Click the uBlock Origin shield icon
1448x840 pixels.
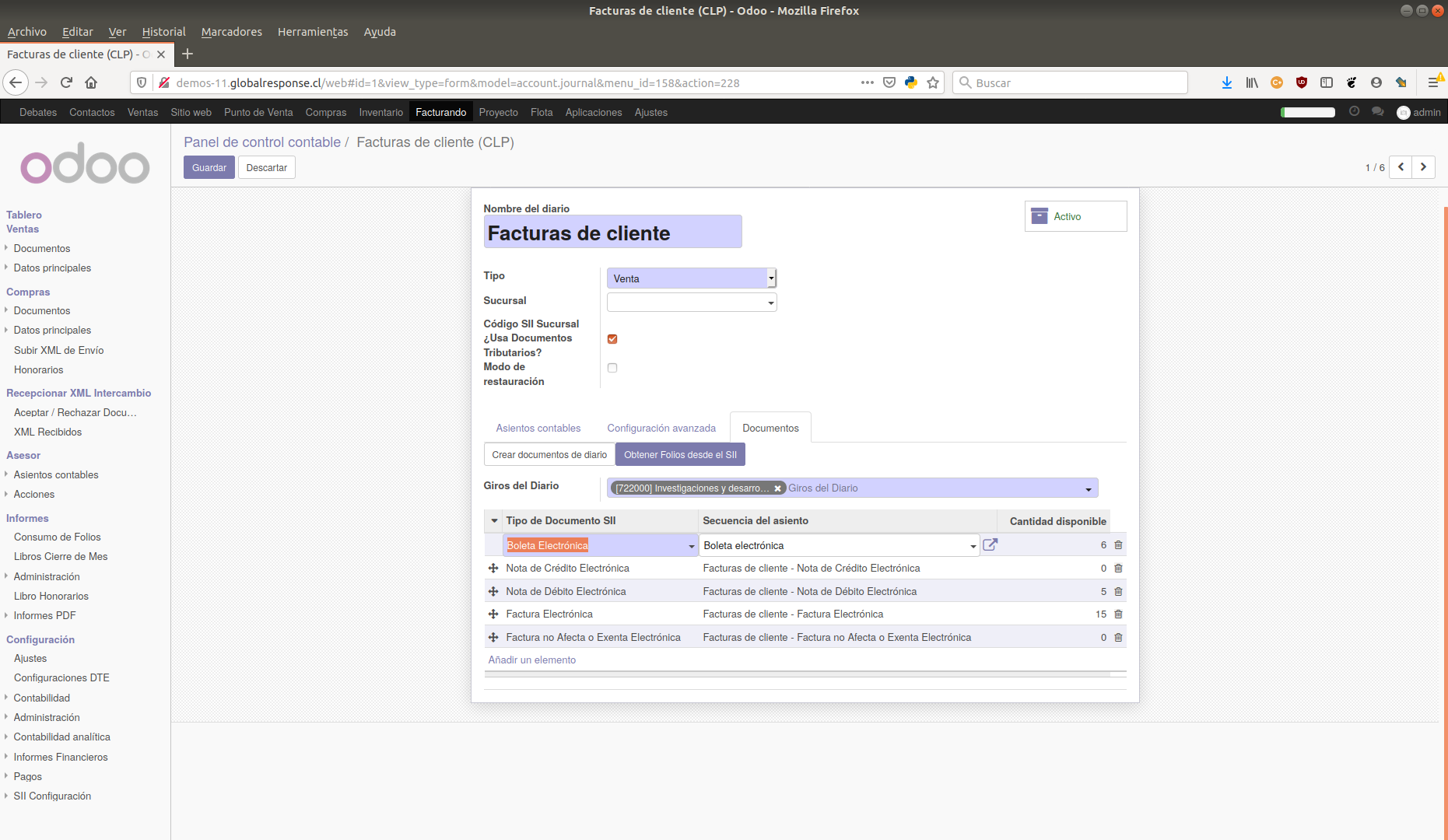1302,82
